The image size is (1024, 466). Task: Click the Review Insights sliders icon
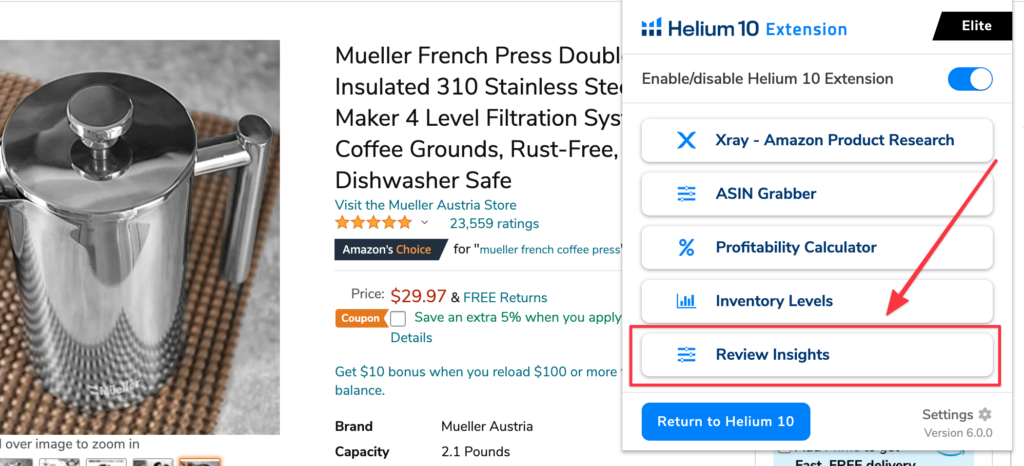tap(686, 355)
